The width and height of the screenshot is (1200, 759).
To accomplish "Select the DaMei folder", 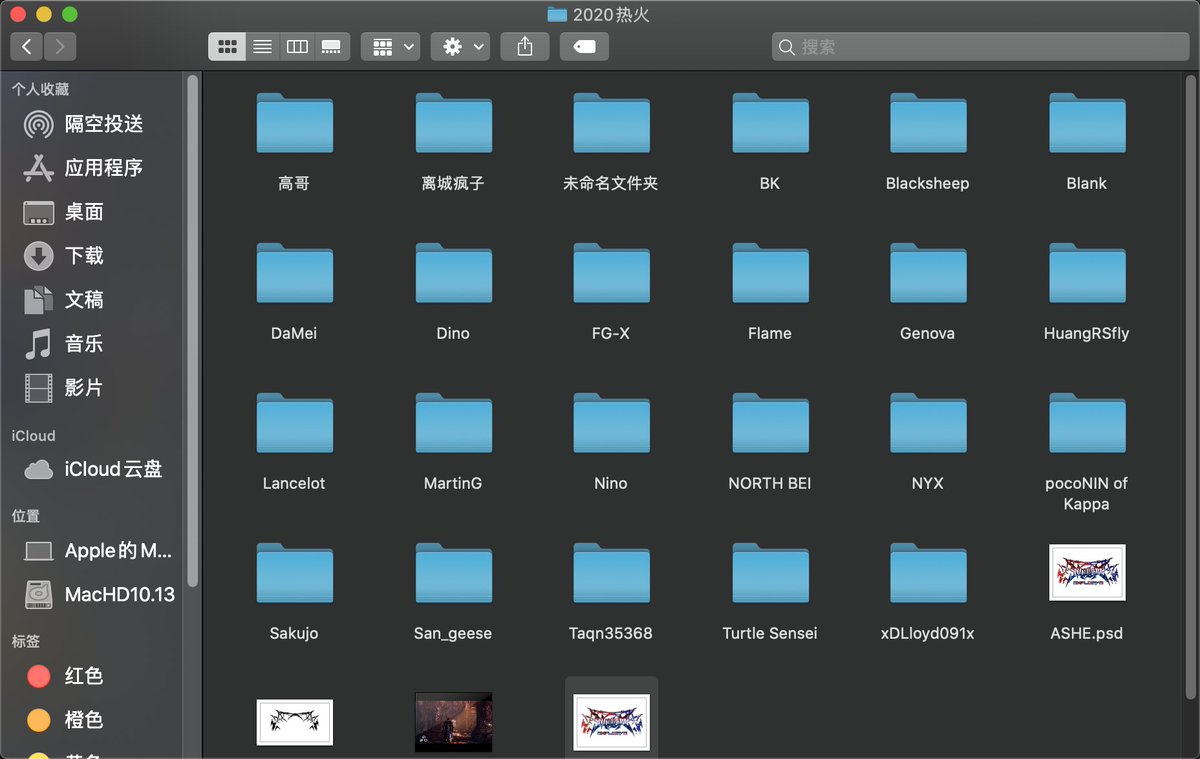I will pyautogui.click(x=295, y=273).
